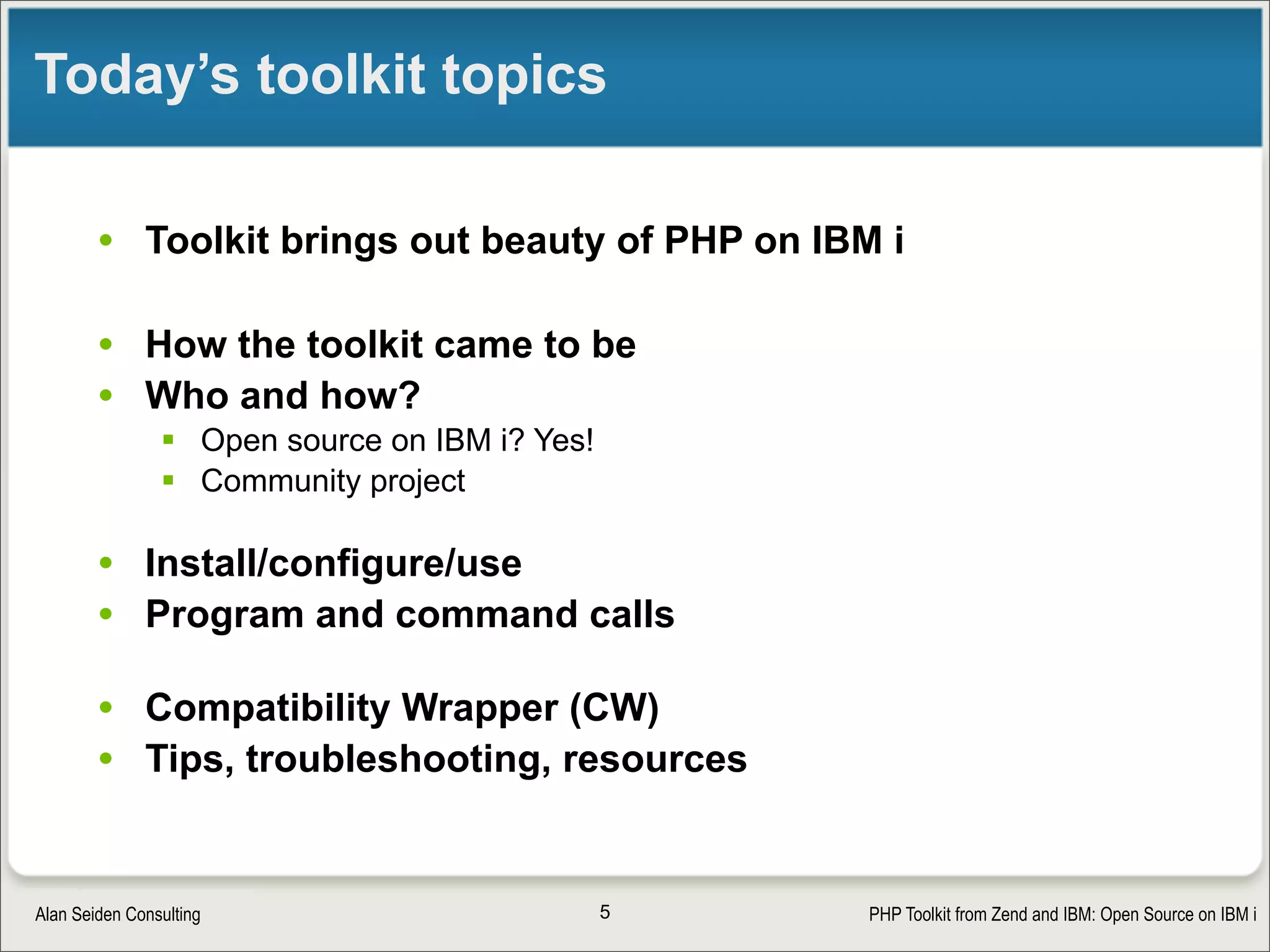Select the bullet "Toolkit brings out beauty of PHP on IBM i"

tap(525, 240)
